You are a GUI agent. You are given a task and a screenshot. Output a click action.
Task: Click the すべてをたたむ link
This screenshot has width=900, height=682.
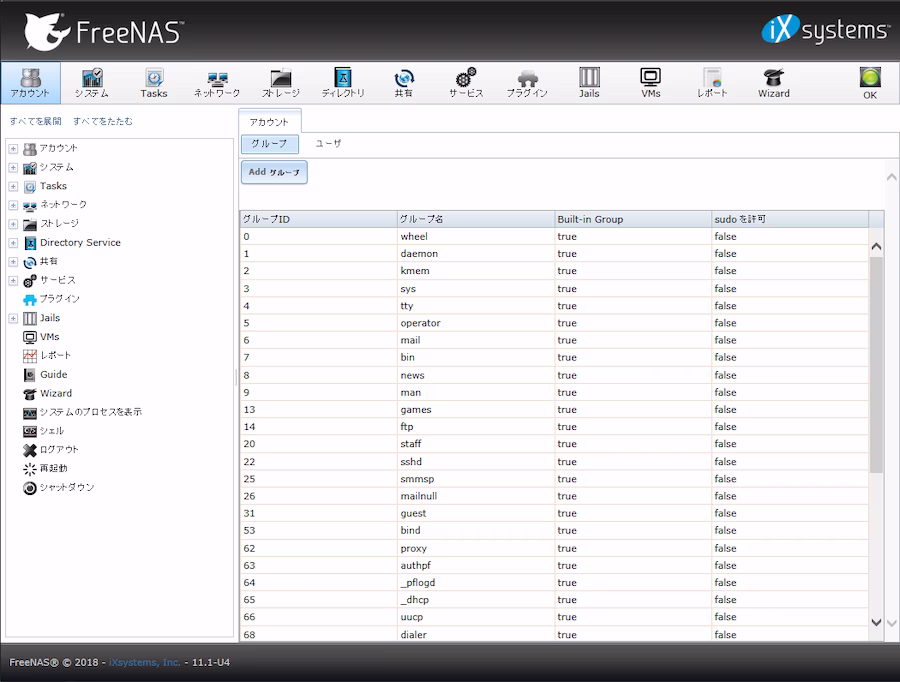pyautogui.click(x=103, y=121)
